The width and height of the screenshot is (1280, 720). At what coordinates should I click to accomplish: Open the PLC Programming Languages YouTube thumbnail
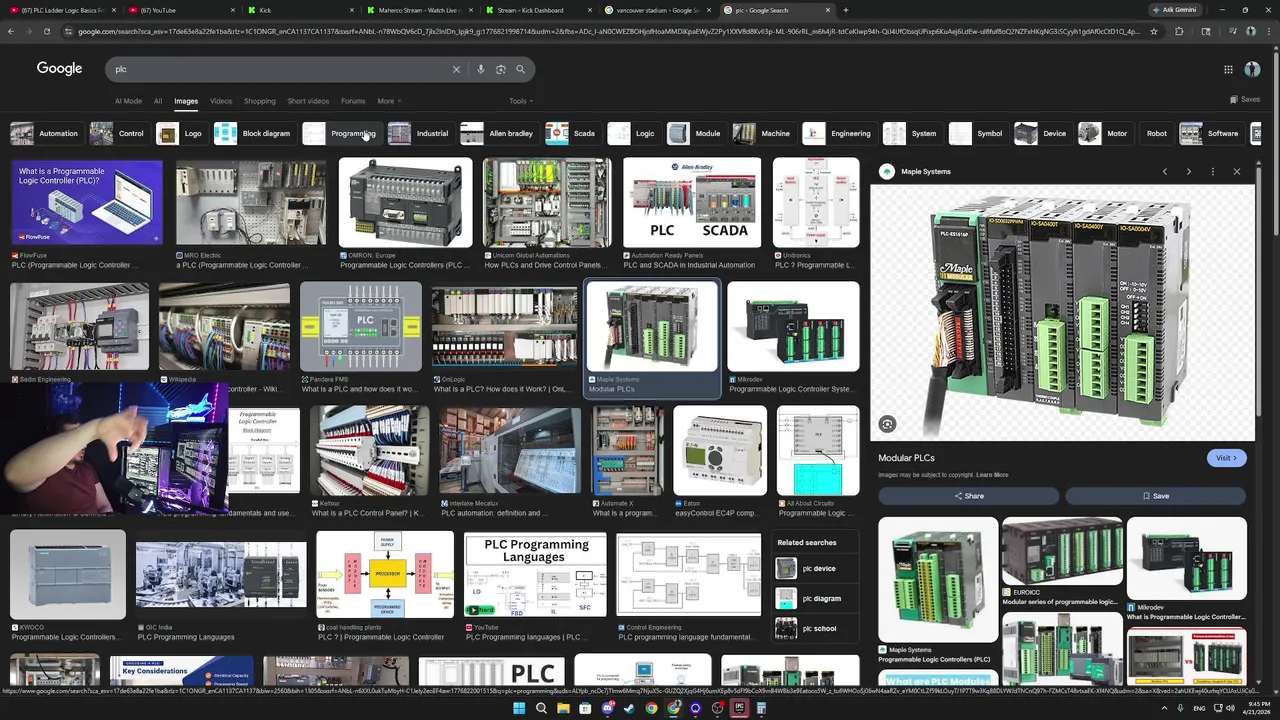point(535,574)
